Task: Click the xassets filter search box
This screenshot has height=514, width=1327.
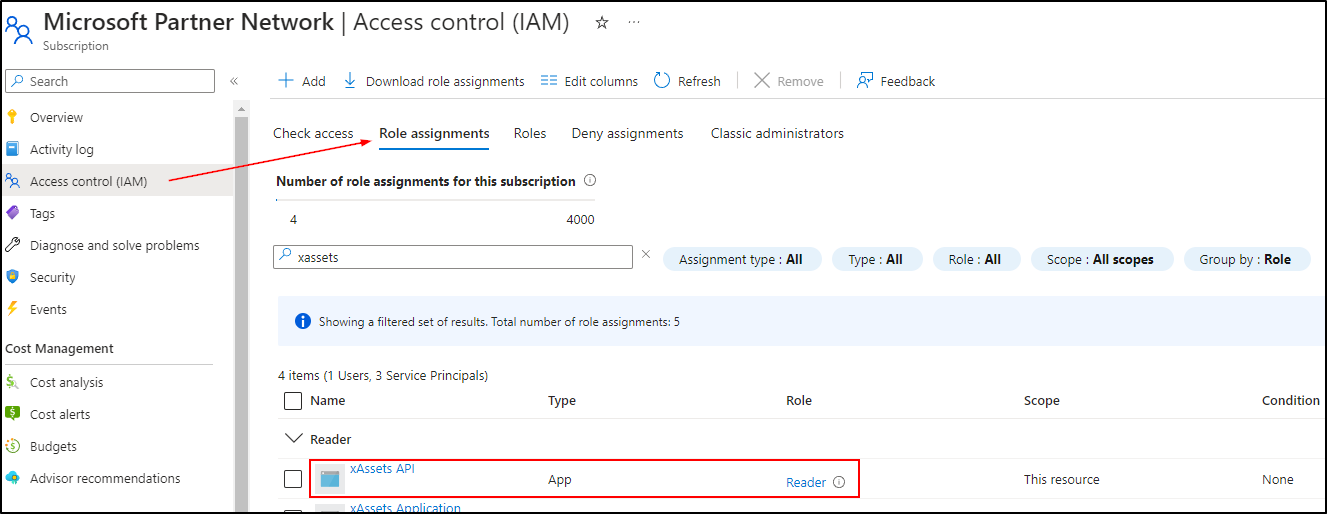Action: 453,257
